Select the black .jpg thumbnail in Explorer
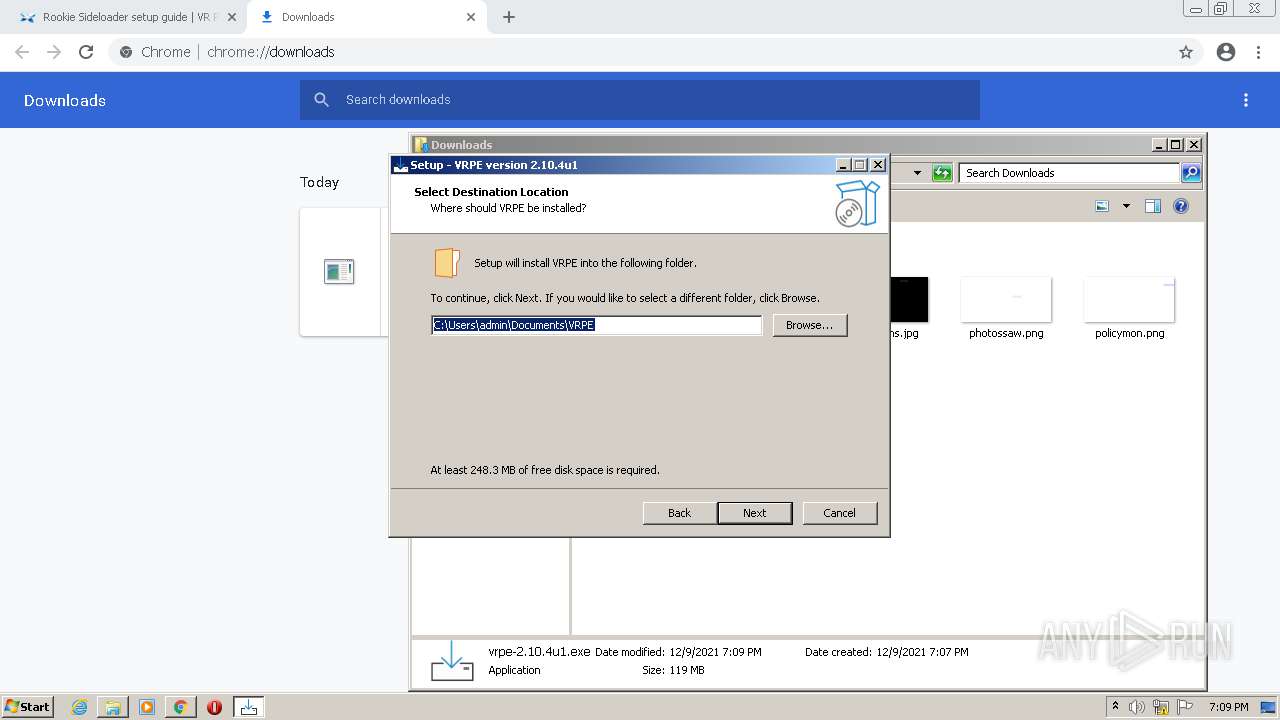 (908, 300)
